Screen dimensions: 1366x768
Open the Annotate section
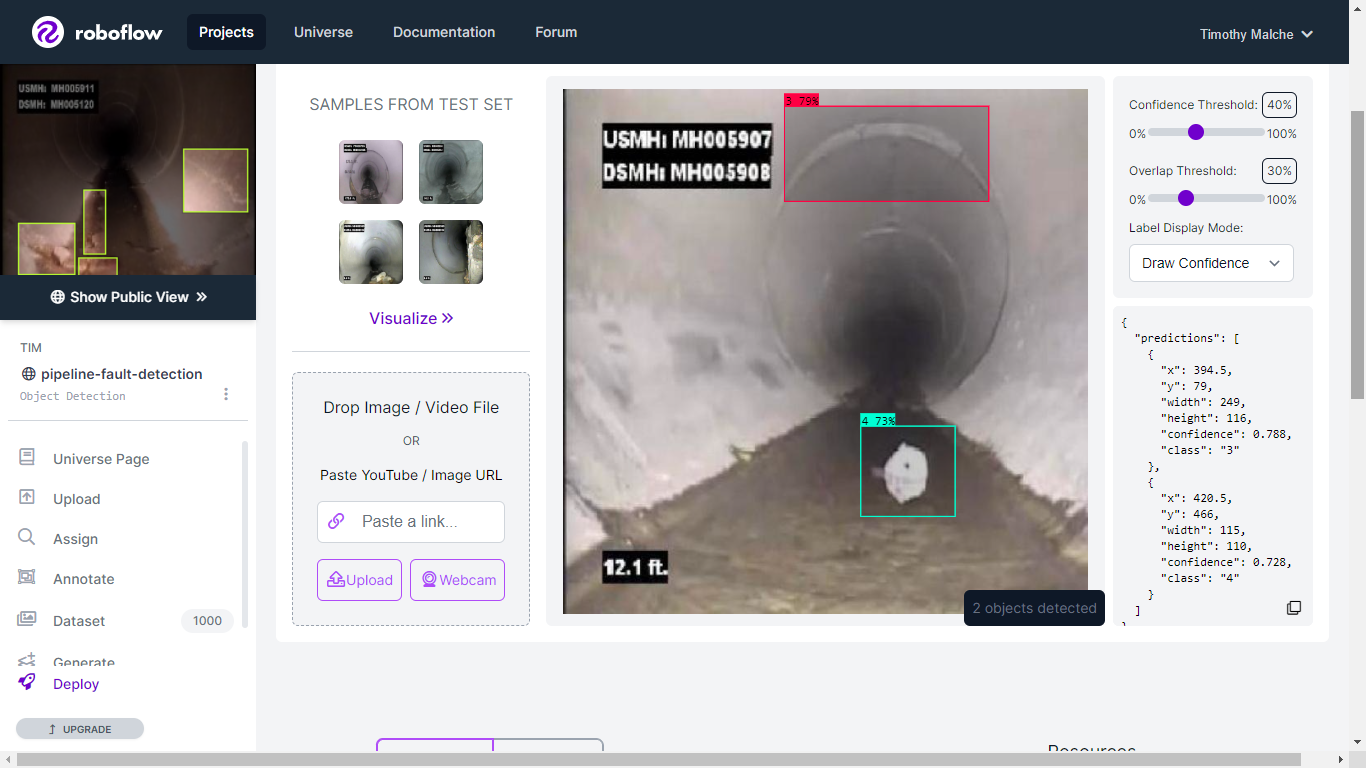click(83, 579)
